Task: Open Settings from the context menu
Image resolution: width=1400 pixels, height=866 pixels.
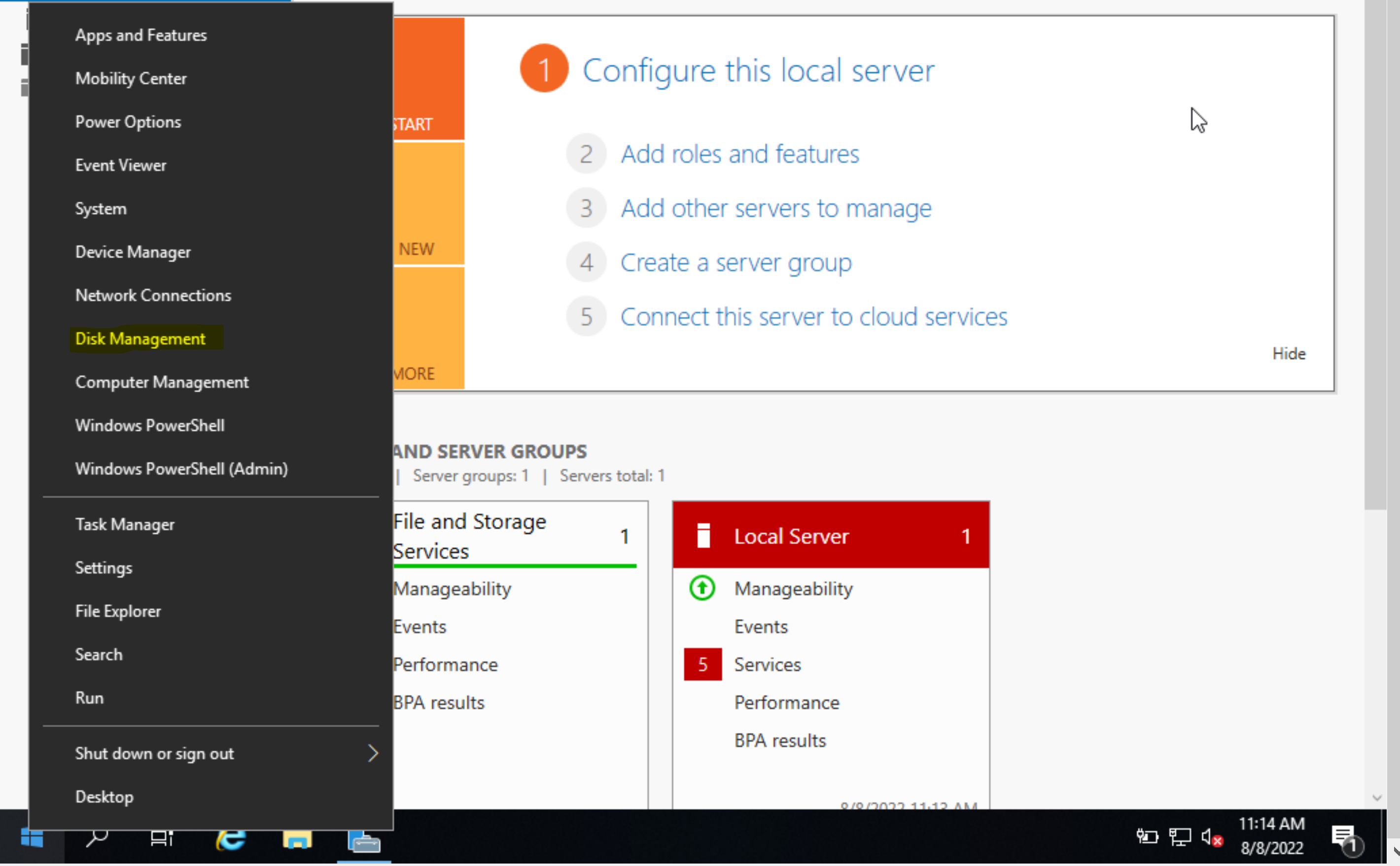Action: click(x=104, y=568)
